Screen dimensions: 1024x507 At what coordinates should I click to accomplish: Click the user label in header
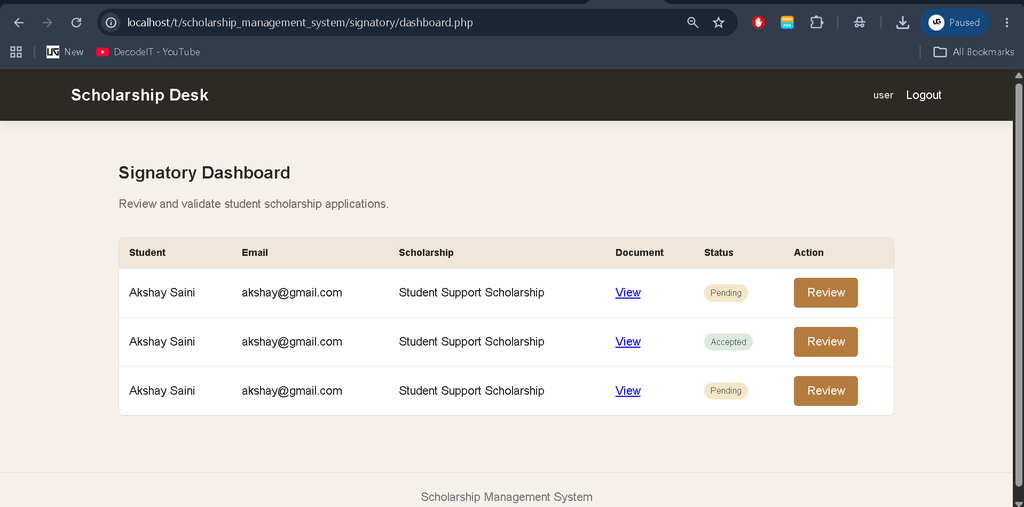[883, 95]
